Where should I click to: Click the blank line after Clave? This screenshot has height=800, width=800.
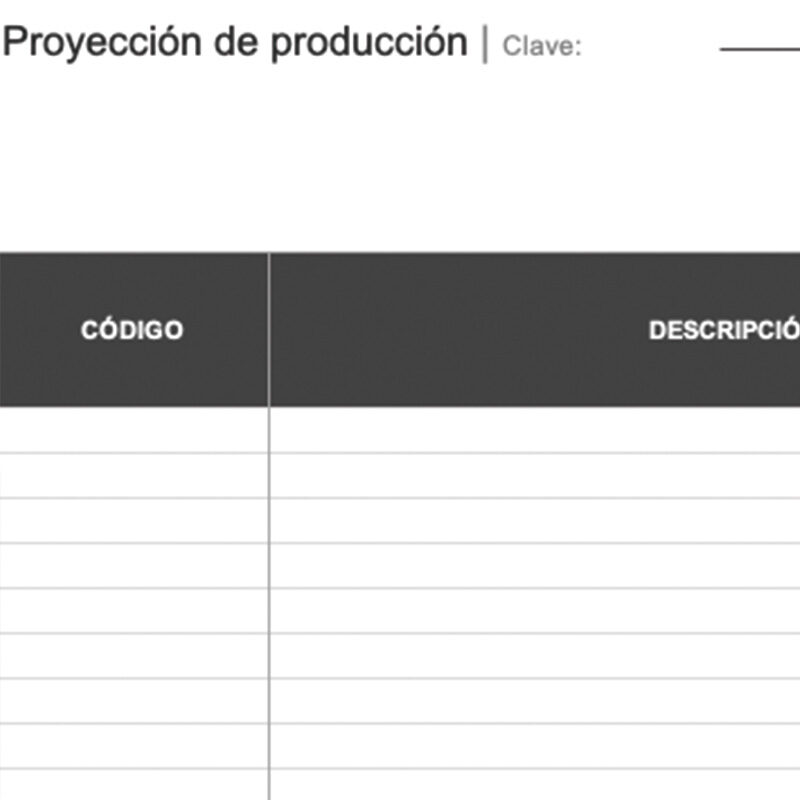(760, 48)
